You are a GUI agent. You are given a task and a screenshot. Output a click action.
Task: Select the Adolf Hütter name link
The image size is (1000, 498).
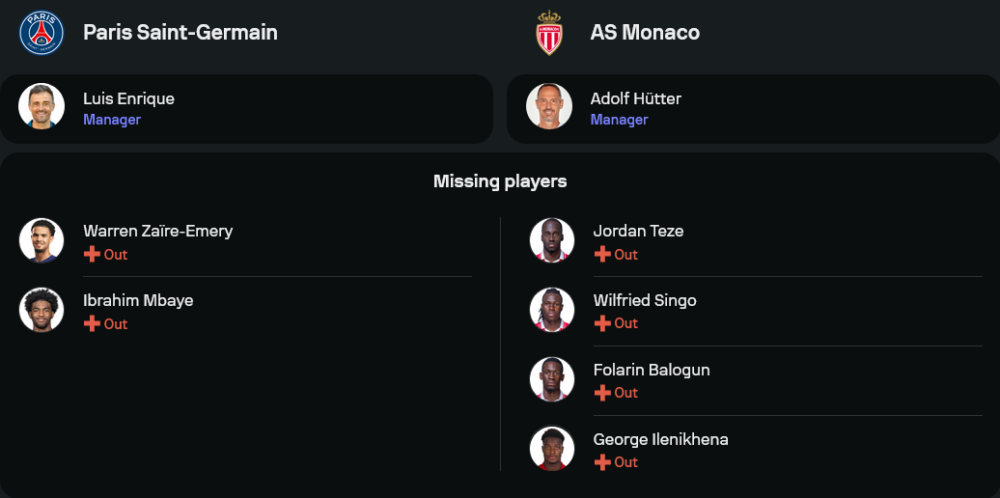tap(636, 98)
